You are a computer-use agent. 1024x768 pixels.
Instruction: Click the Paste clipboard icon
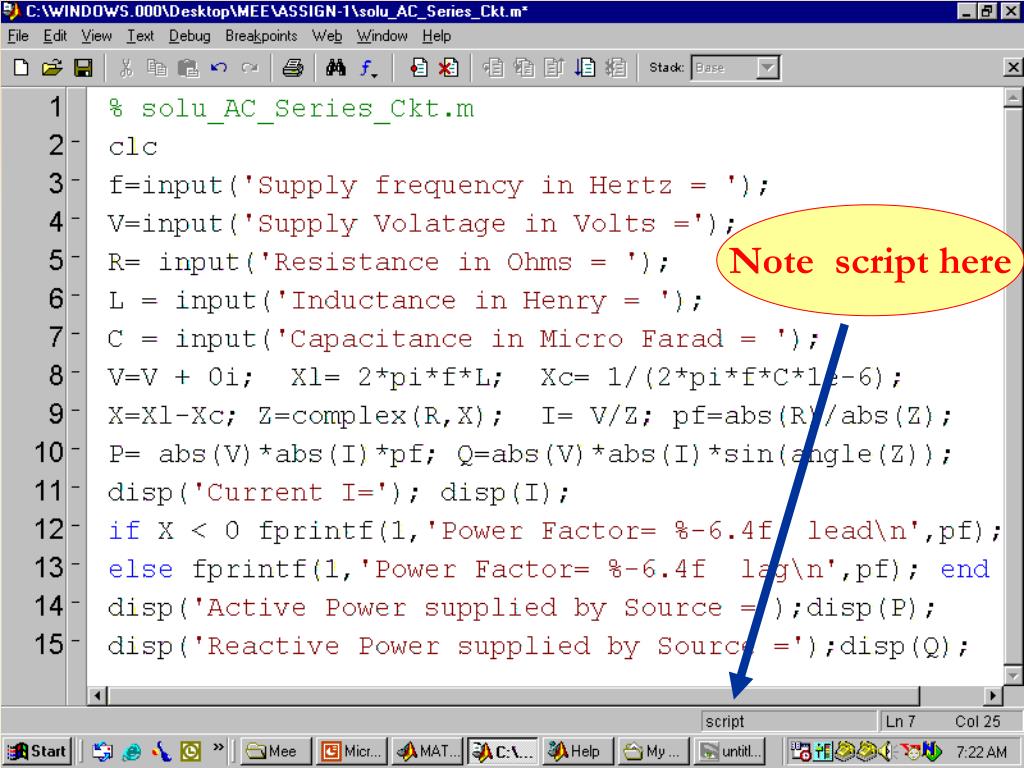[188, 67]
